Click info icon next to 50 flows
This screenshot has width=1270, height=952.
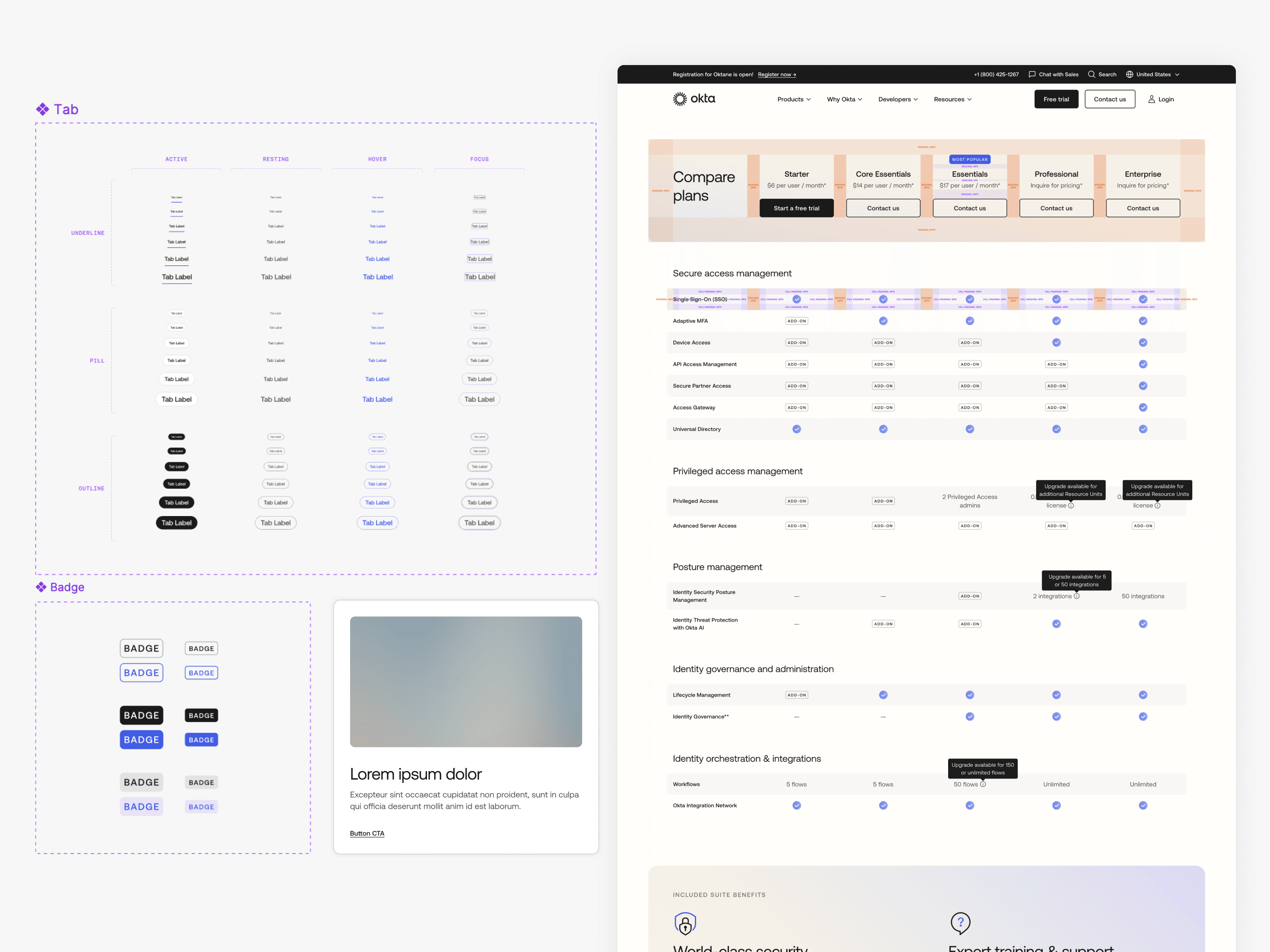[x=983, y=784]
